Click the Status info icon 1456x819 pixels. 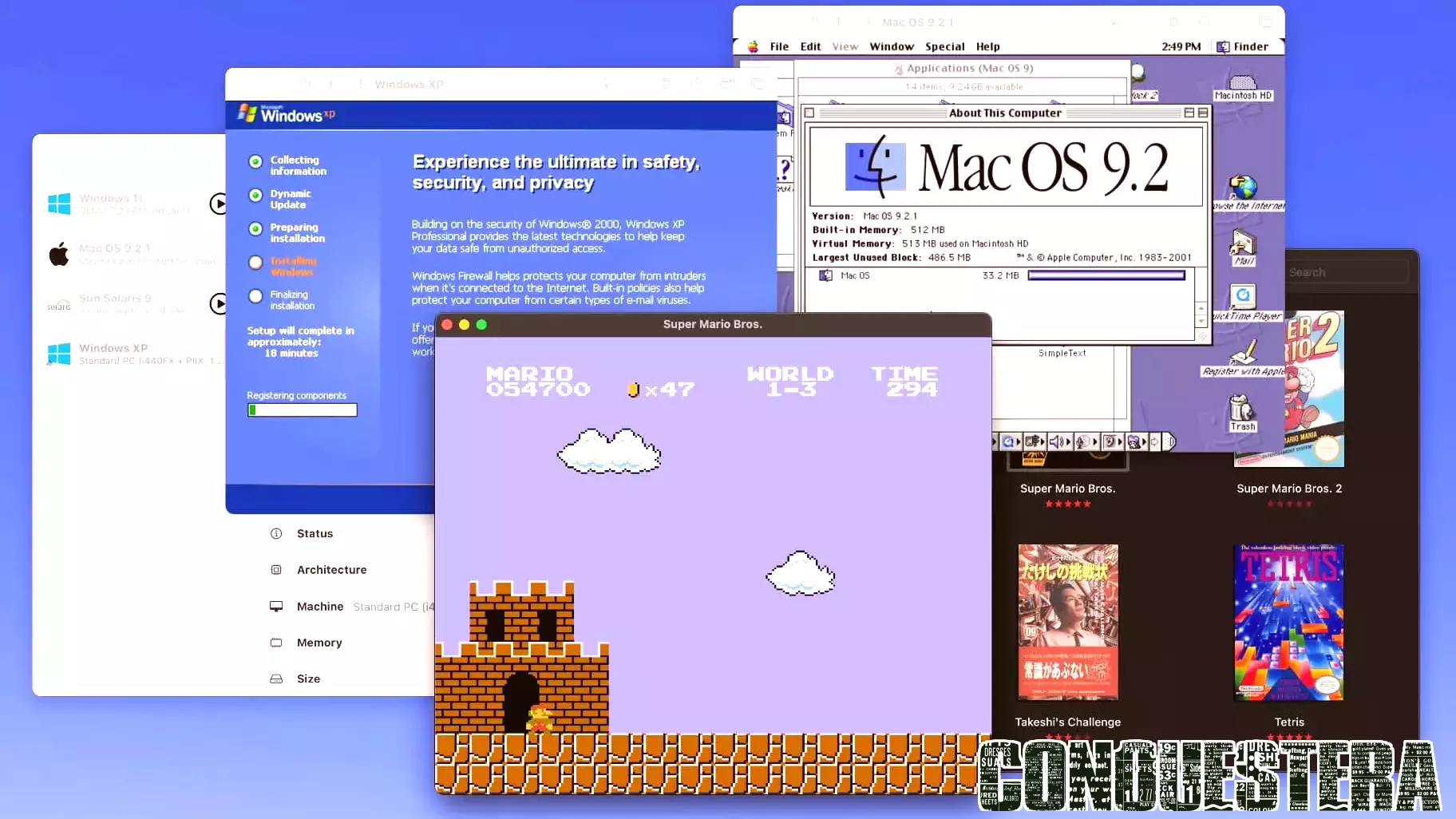pos(276,533)
